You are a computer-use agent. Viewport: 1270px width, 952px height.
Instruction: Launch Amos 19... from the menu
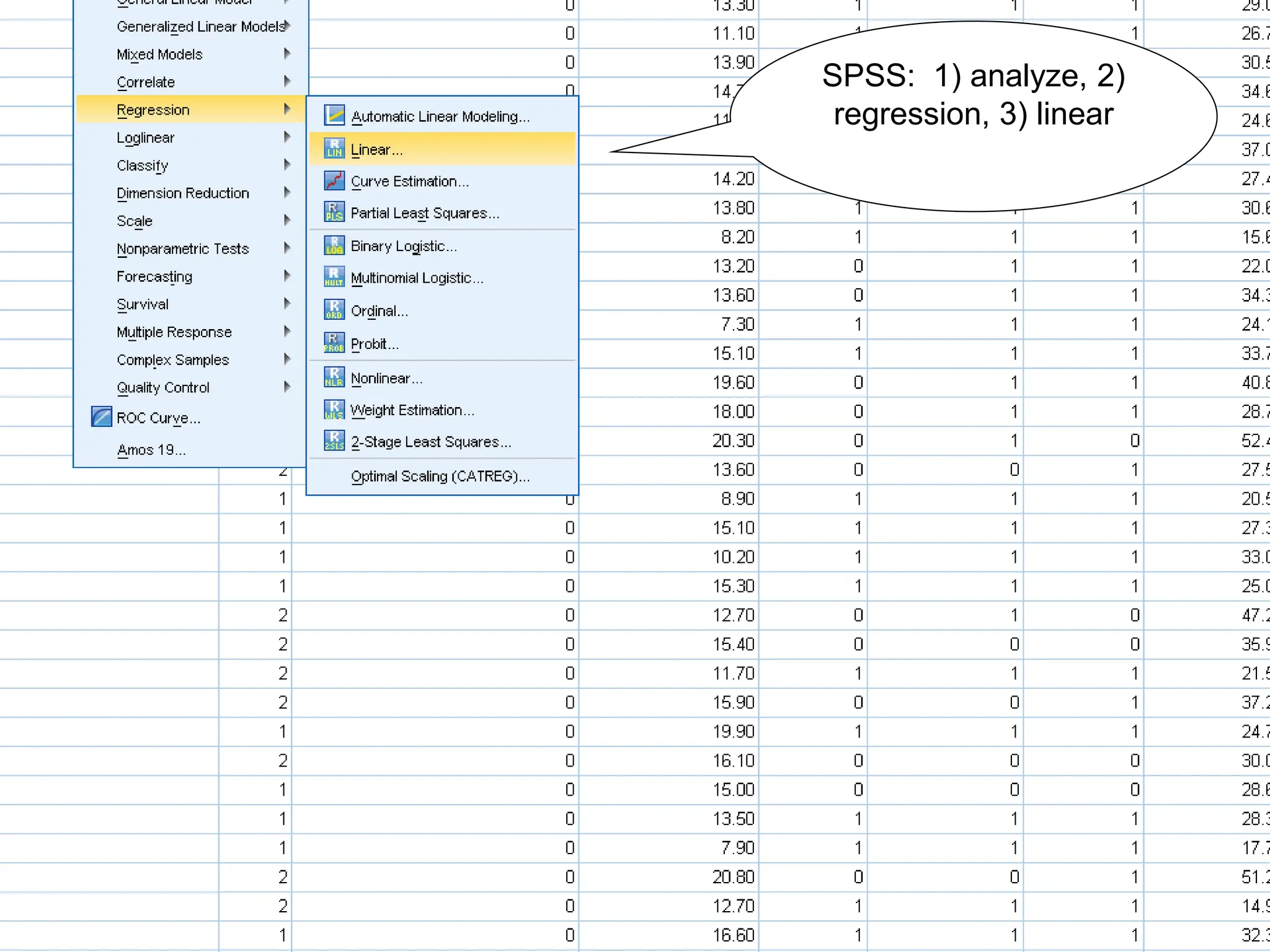point(191,449)
